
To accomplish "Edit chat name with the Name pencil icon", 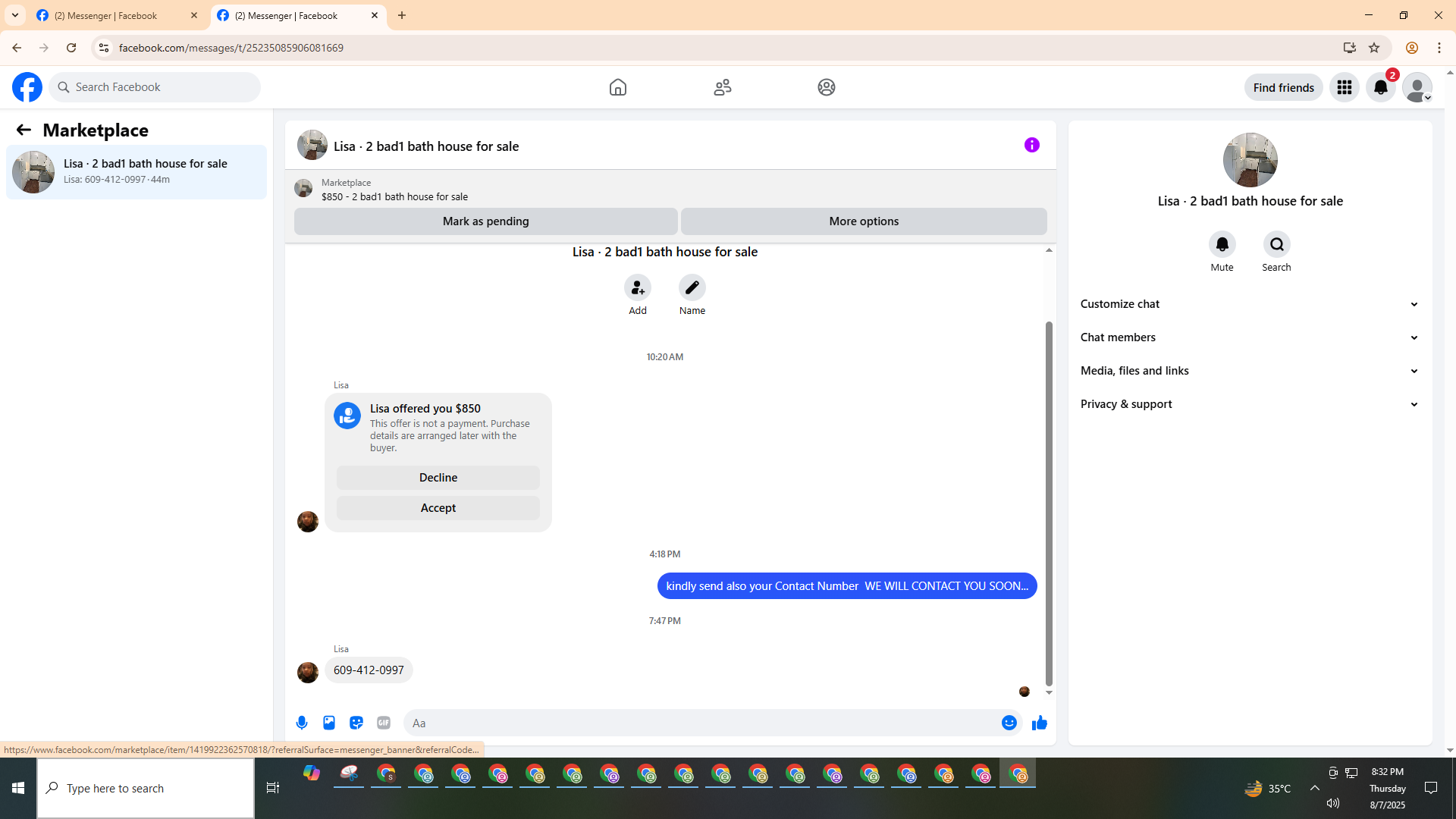I will point(692,287).
